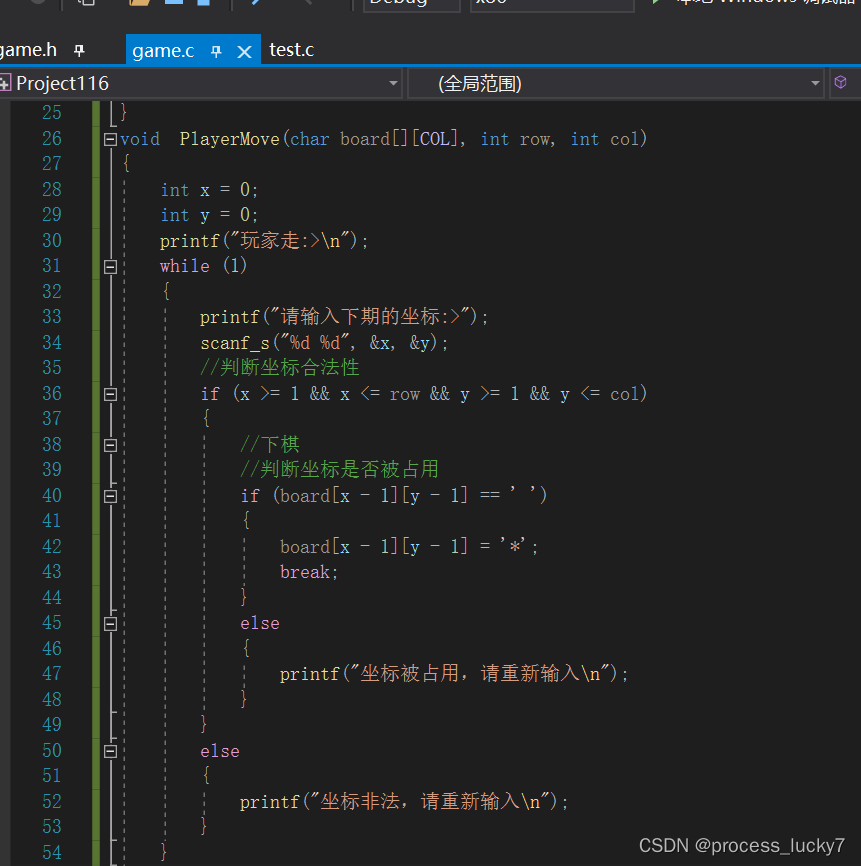The height and width of the screenshot is (866, 861).
Task: Click line number 32
Action: point(52,292)
